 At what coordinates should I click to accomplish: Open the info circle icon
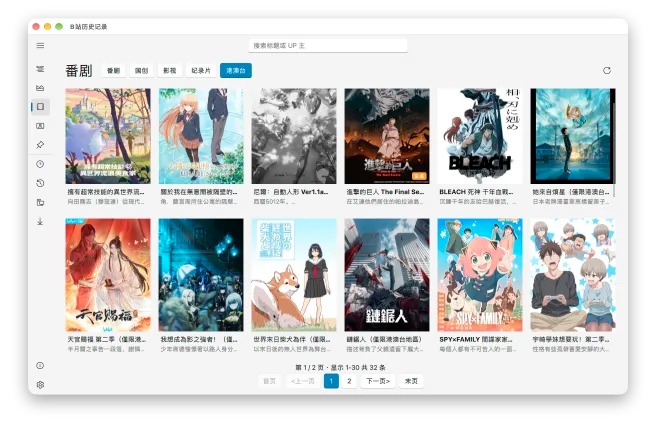[40, 366]
